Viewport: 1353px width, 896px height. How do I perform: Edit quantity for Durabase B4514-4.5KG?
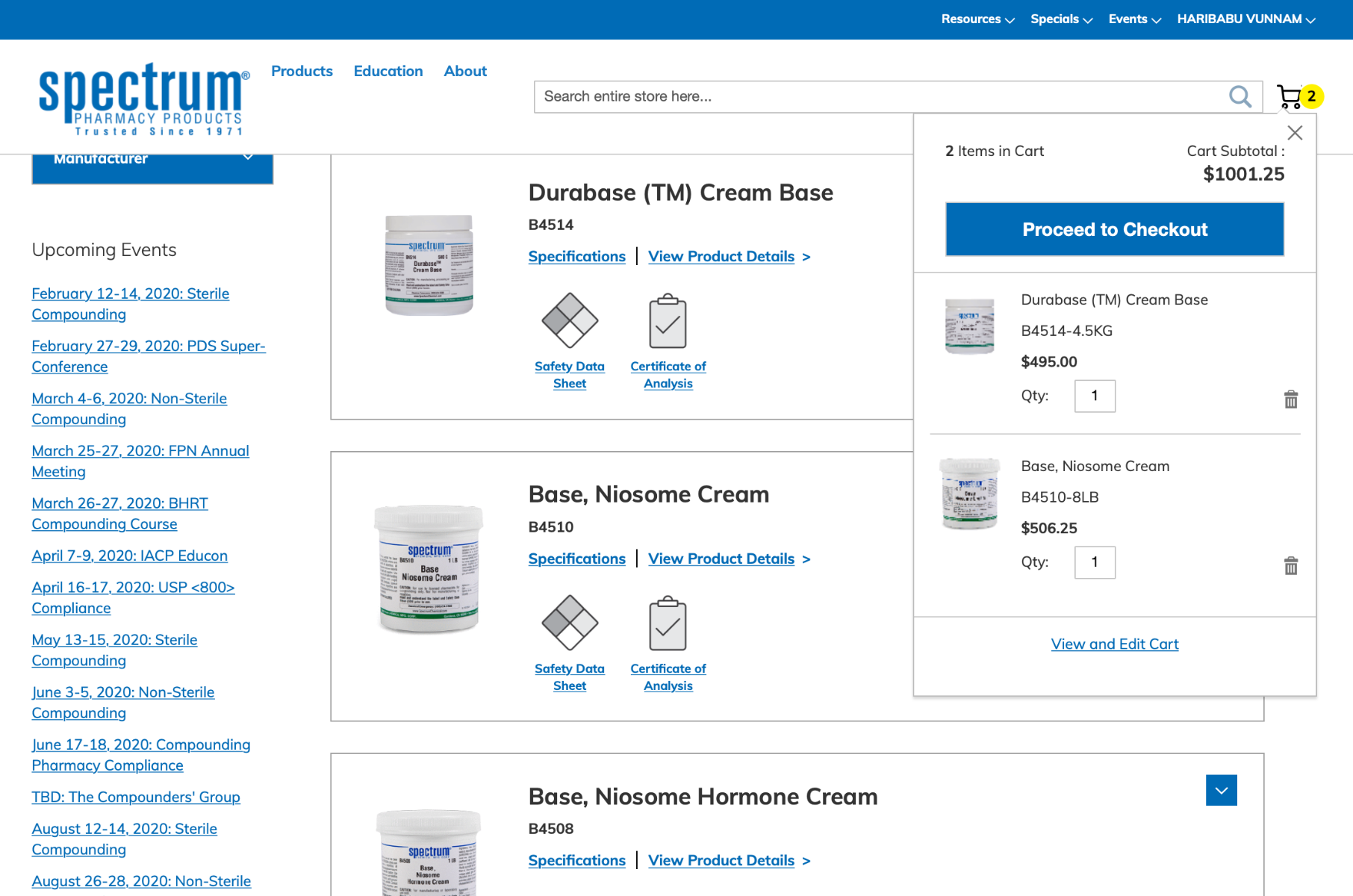[x=1095, y=396]
